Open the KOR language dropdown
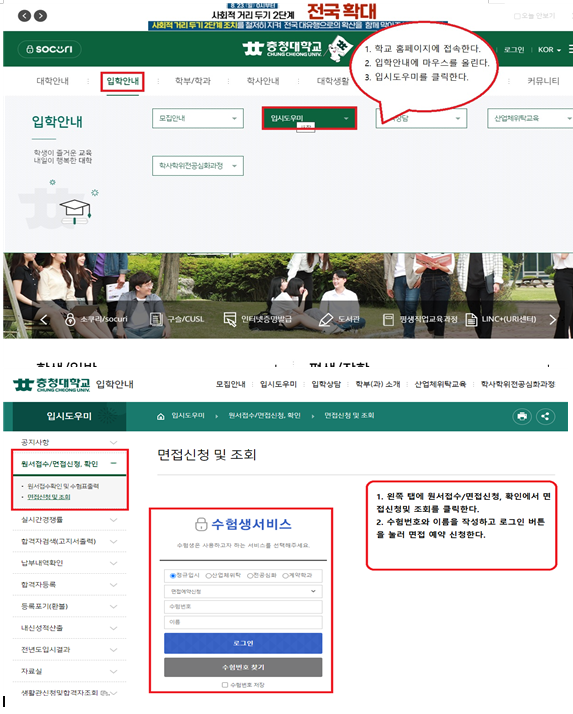Image resolution: width=573 pixels, height=714 pixels. point(549,50)
